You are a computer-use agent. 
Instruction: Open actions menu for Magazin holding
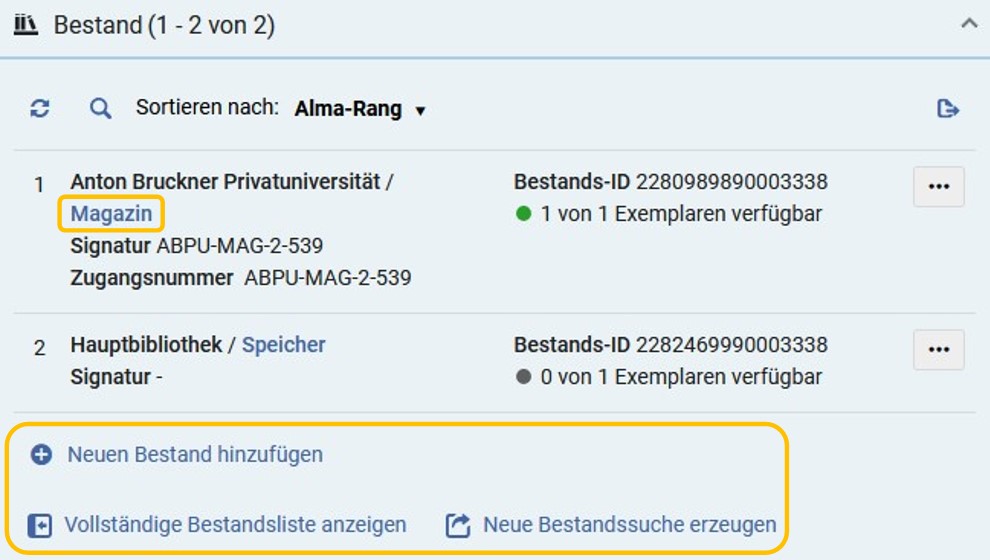click(x=939, y=186)
